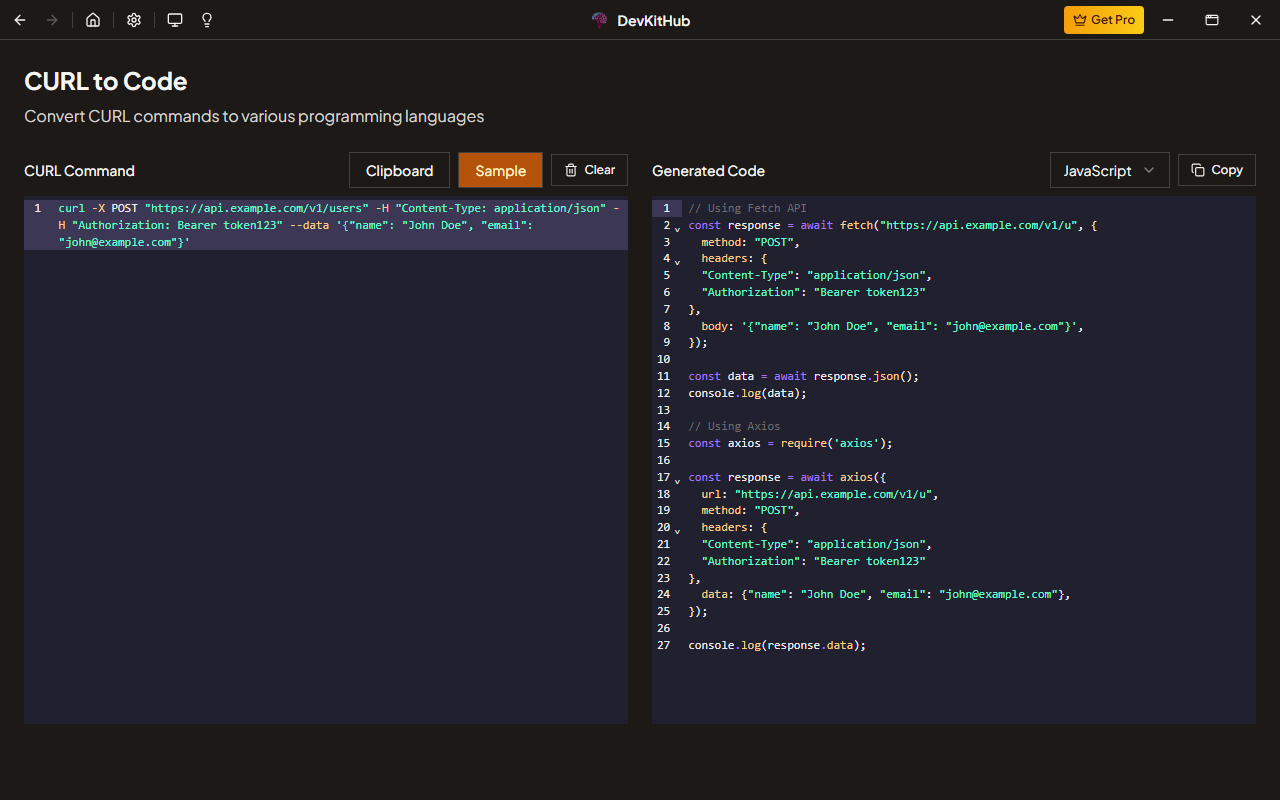Click the Get Pro button
This screenshot has width=1280, height=800.
pos(1104,20)
